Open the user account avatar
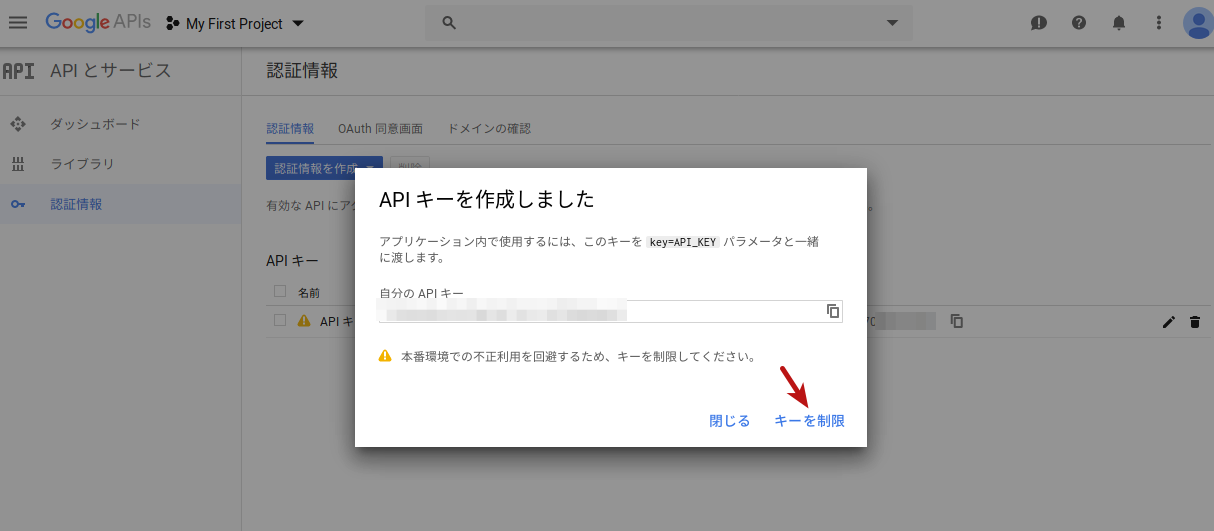Screen dimensions: 1214x531 1197,23
